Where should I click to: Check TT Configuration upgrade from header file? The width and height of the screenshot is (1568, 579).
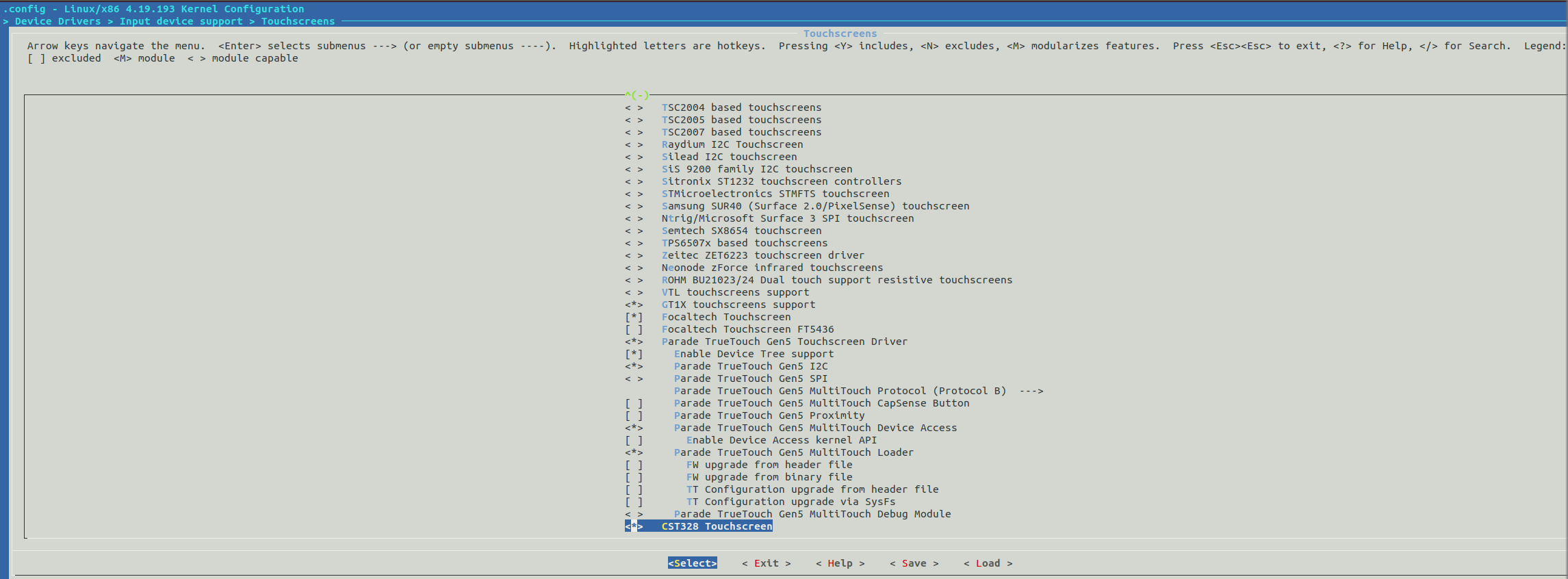tap(634, 489)
